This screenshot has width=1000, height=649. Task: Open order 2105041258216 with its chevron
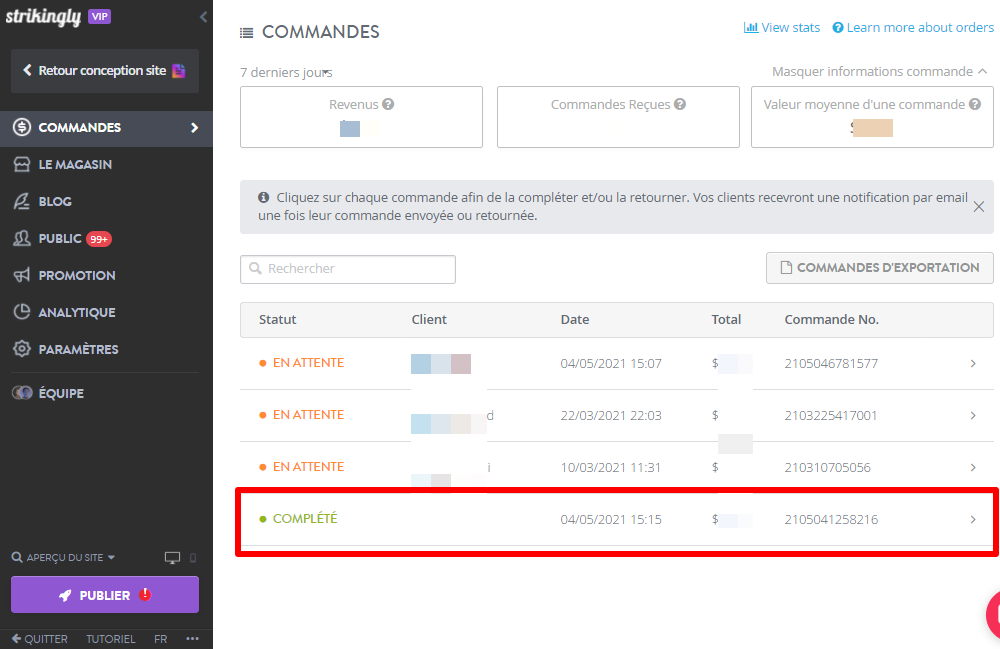coord(973,520)
